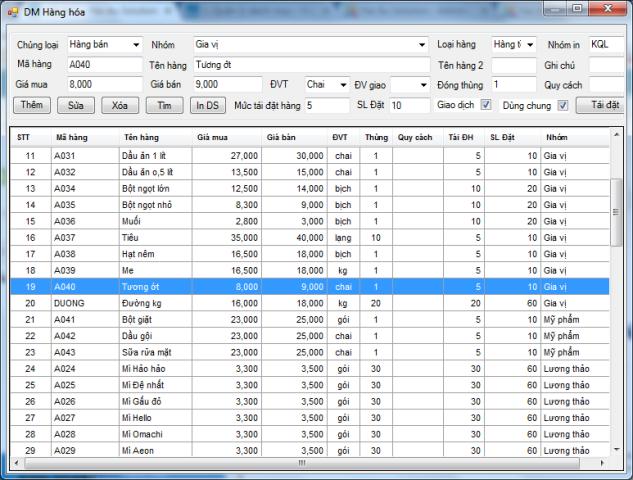This screenshot has width=633, height=480.
Task: Click the Mã hàng input field
Action: coord(105,65)
